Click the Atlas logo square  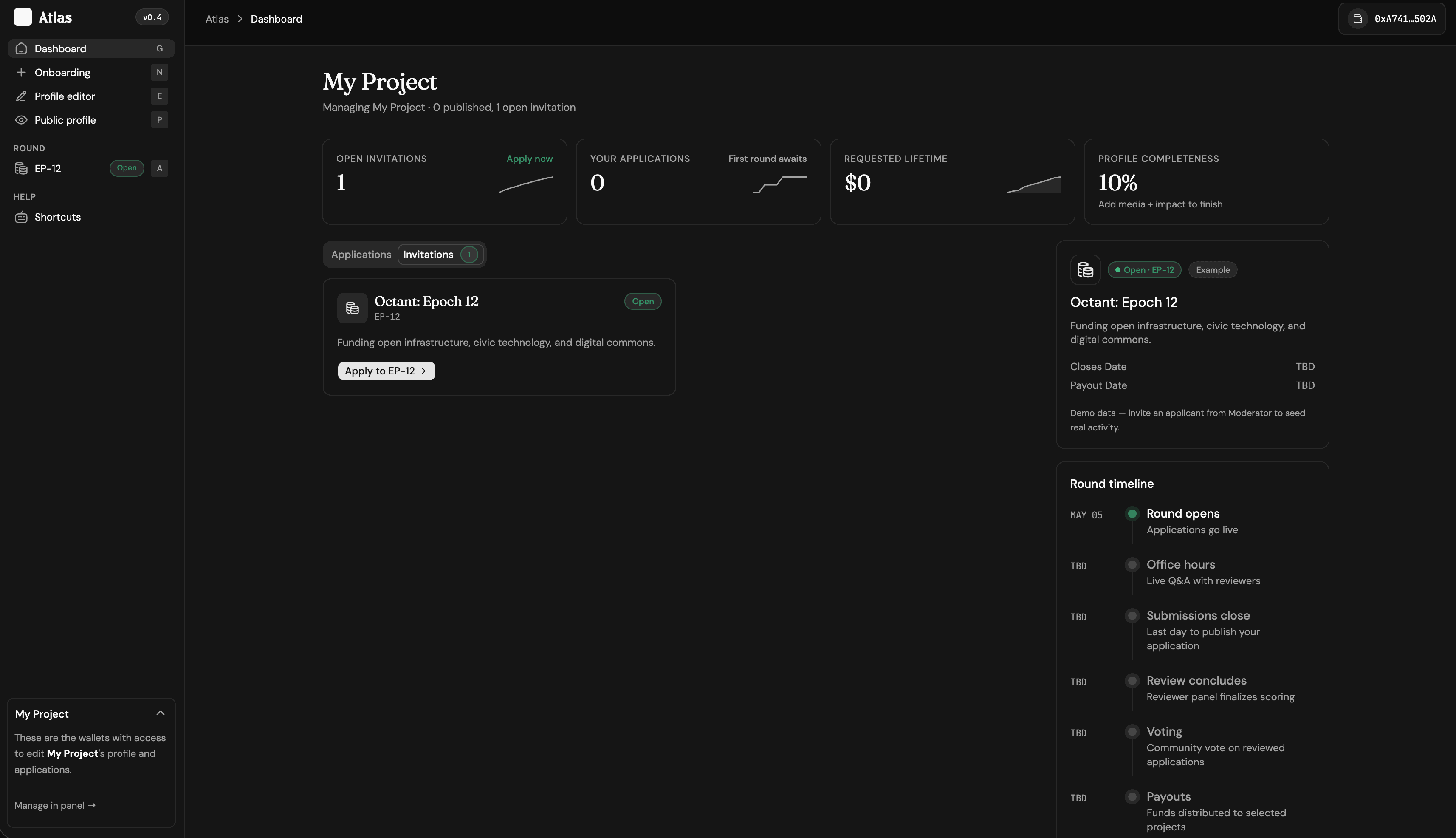[x=23, y=17]
